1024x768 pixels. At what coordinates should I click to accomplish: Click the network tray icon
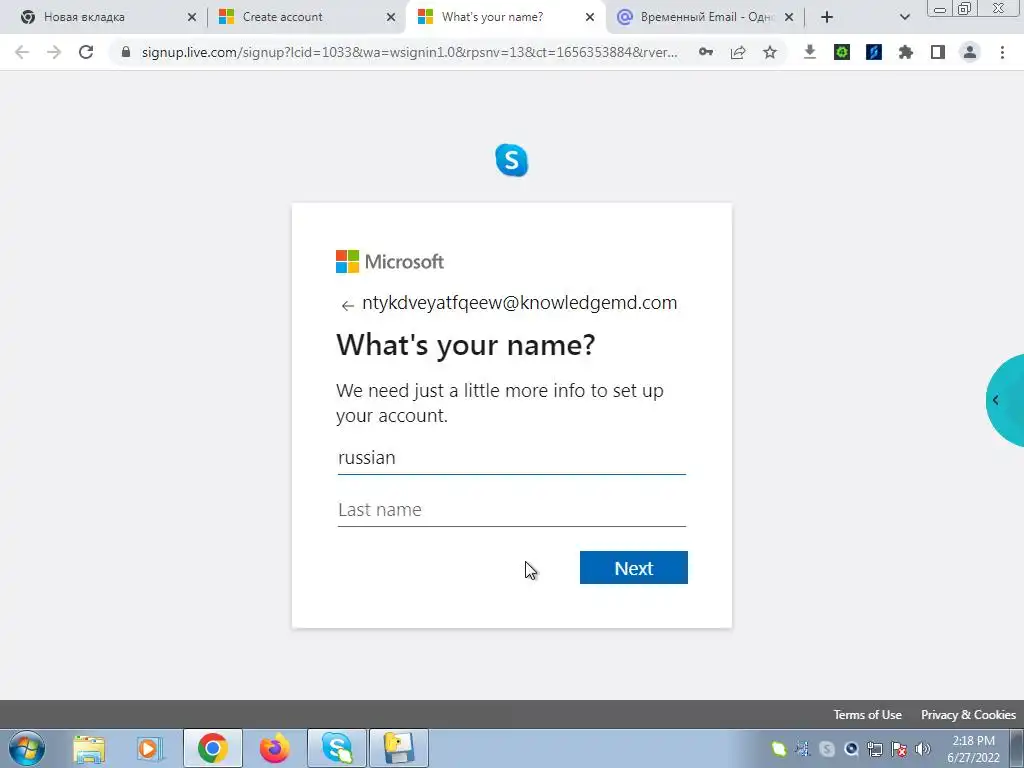click(x=875, y=749)
